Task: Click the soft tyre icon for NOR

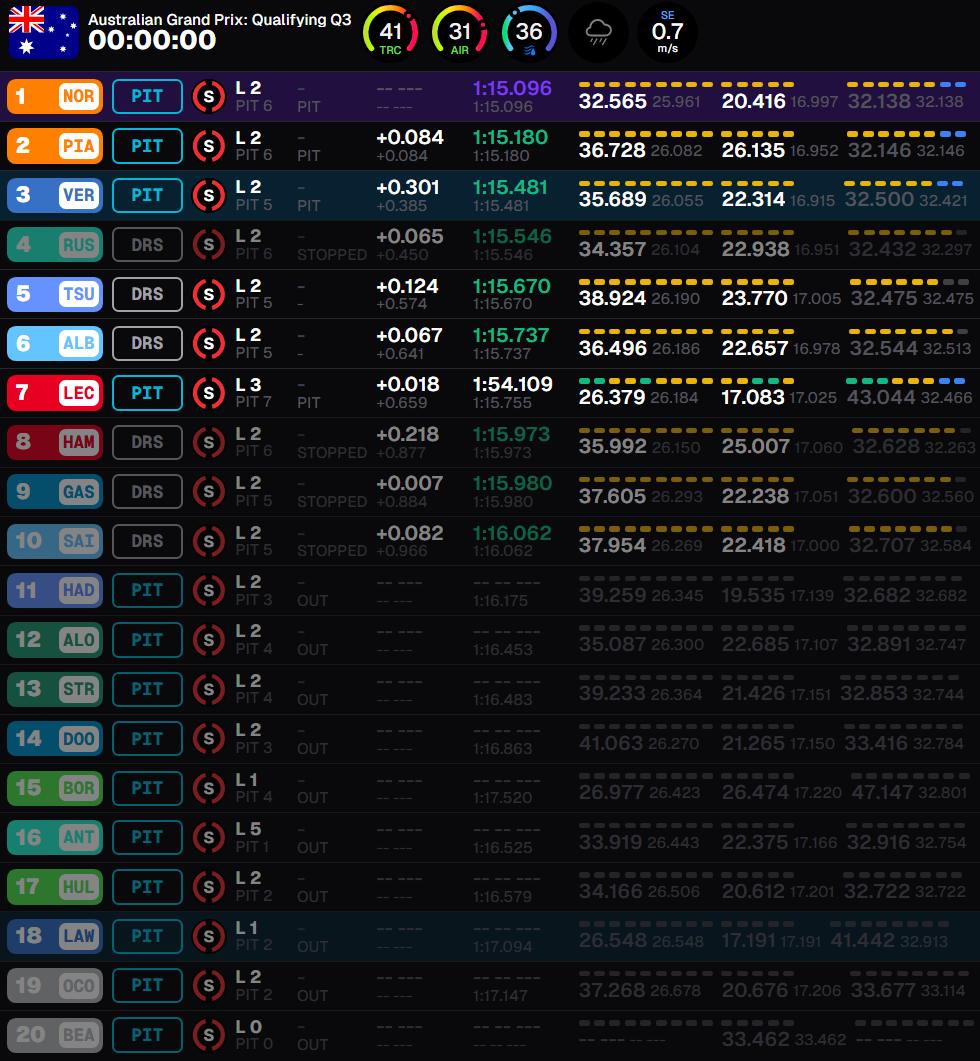Action: 208,97
